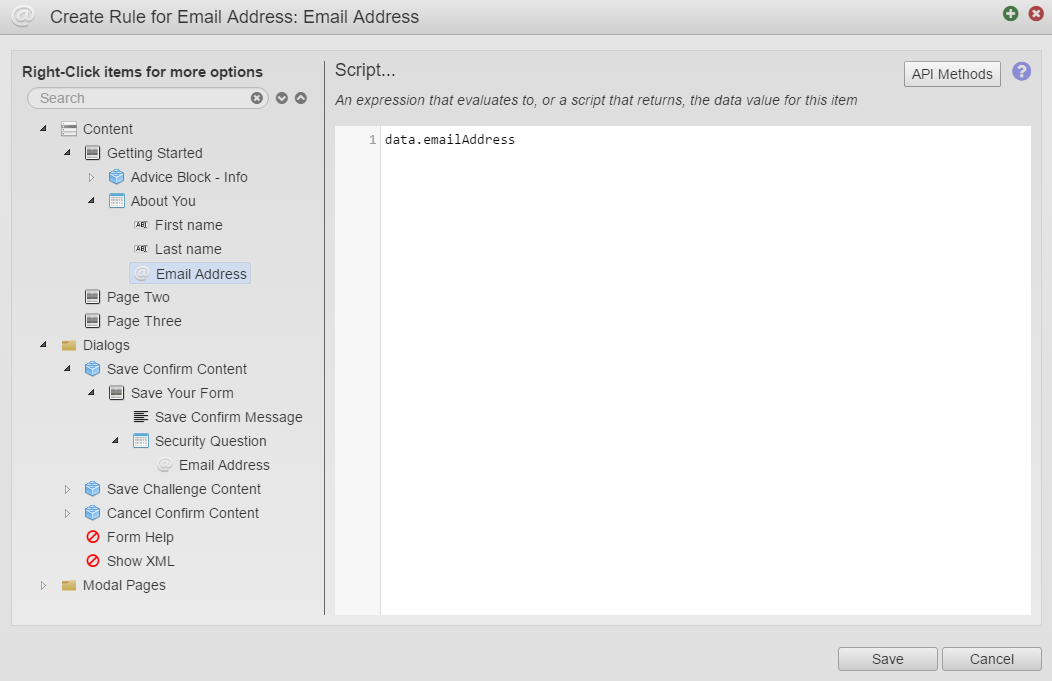The height and width of the screenshot is (681, 1052).
Task: Collapse the Content tree node
Action: [42, 128]
